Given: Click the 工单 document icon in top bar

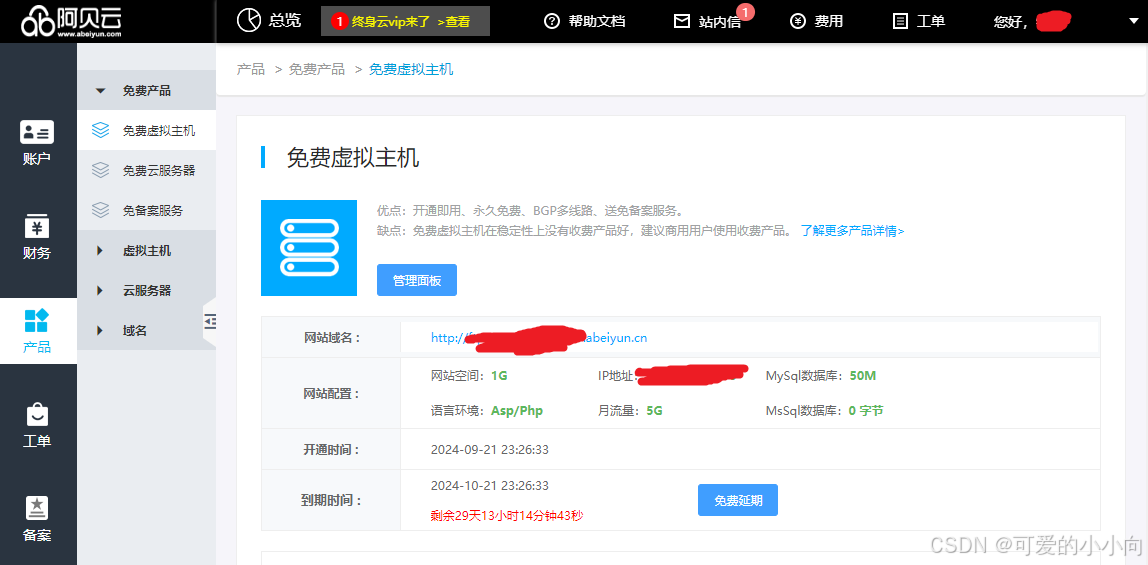Looking at the screenshot, I should click(901, 21).
